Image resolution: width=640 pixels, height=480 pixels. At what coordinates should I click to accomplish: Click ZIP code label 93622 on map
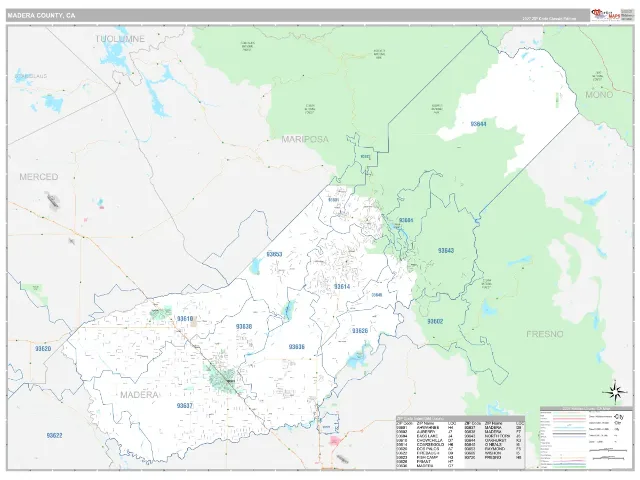pyautogui.click(x=54, y=436)
